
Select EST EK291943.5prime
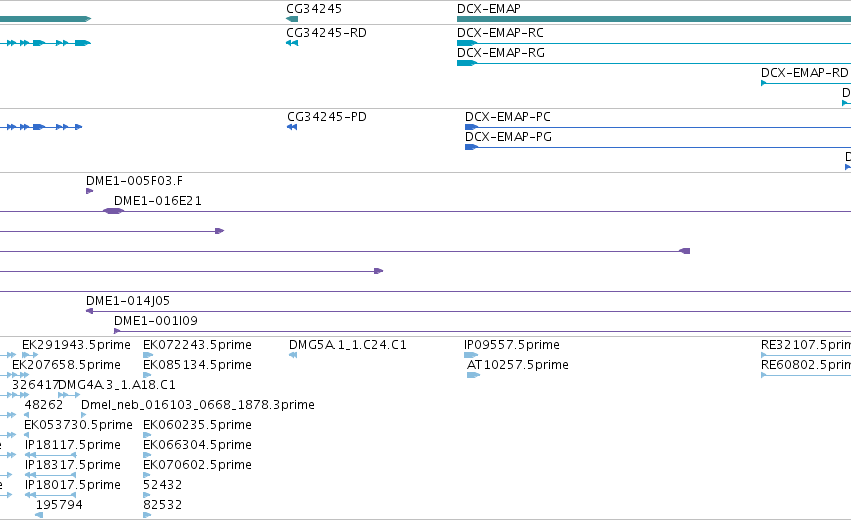click(76, 345)
